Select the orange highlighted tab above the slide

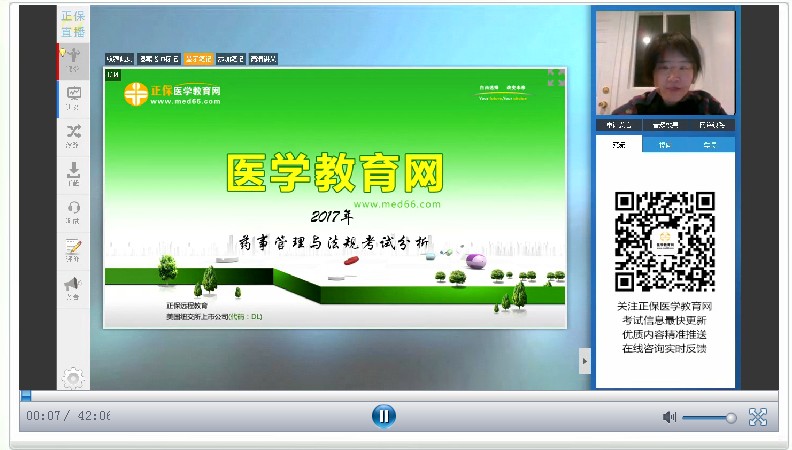197,58
